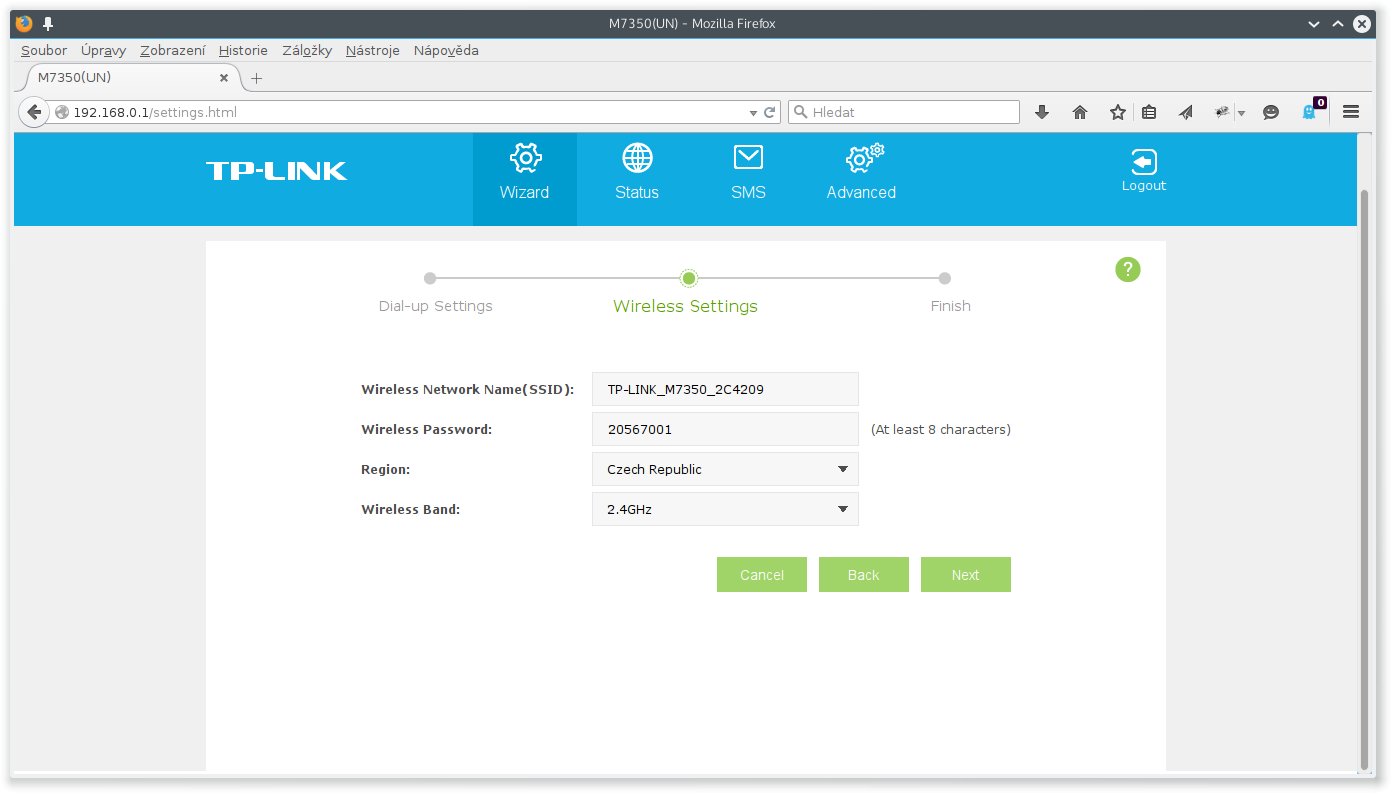Open the bug extension dropdown arrow
Screen dimensions: 1392x794
tap(1241, 113)
